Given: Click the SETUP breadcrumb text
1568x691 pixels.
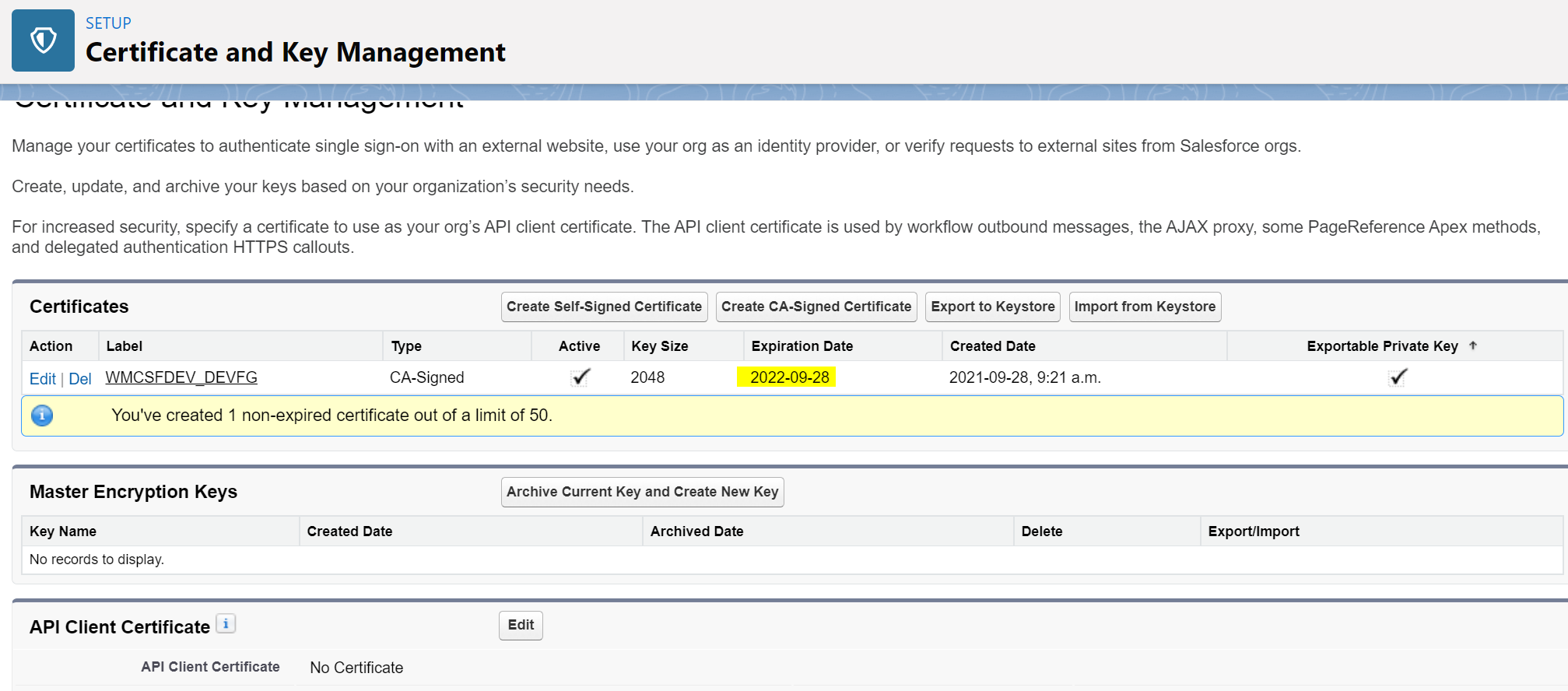Looking at the screenshot, I should tap(108, 23).
